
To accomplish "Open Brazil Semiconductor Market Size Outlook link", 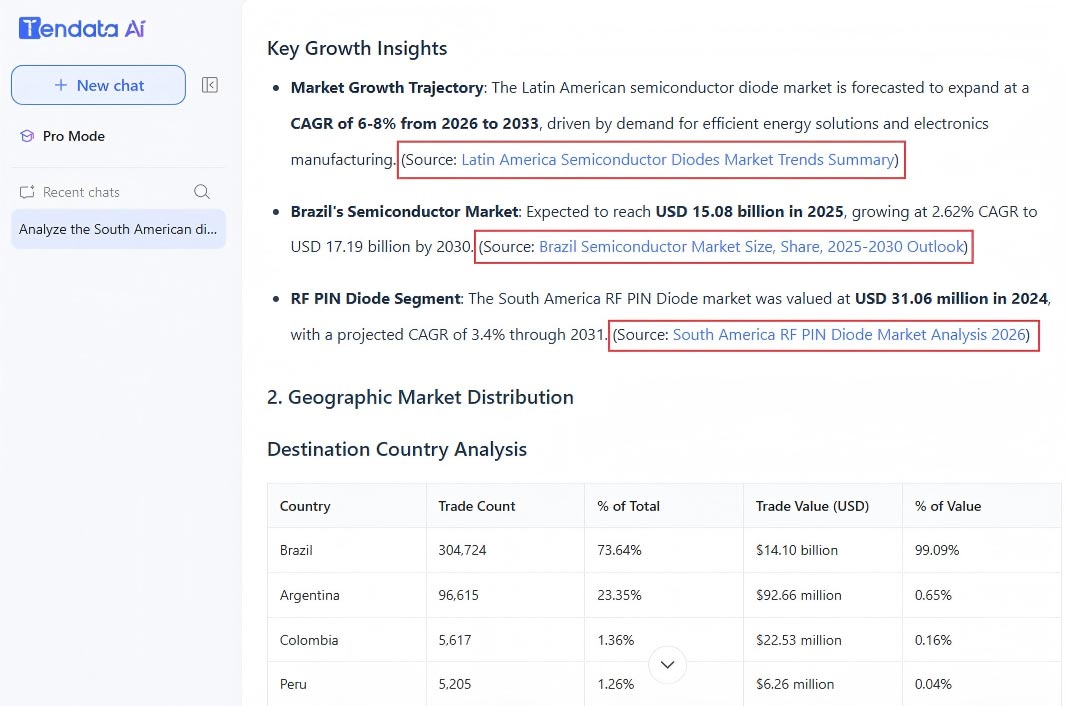I will (751, 247).
